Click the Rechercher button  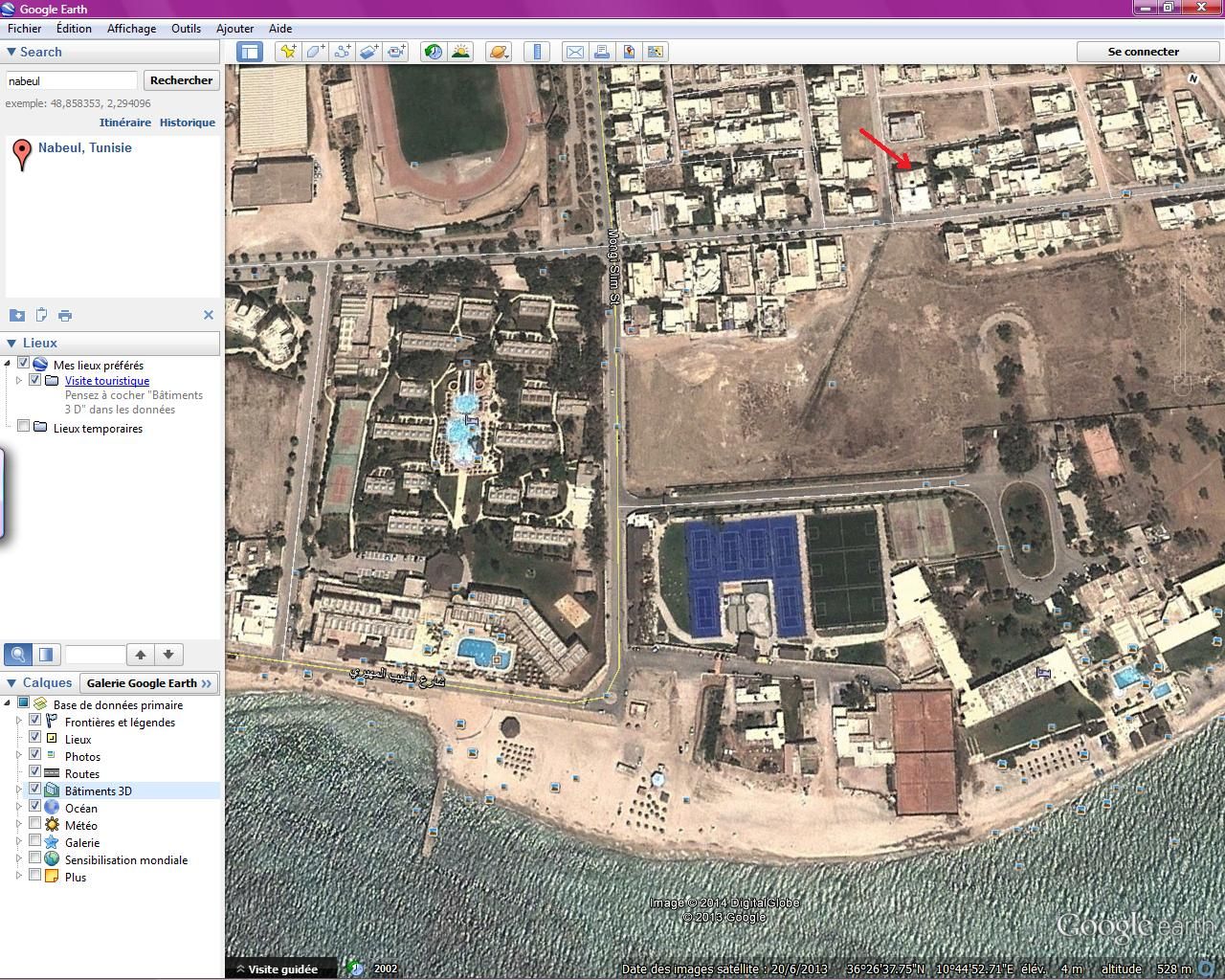pos(182,80)
